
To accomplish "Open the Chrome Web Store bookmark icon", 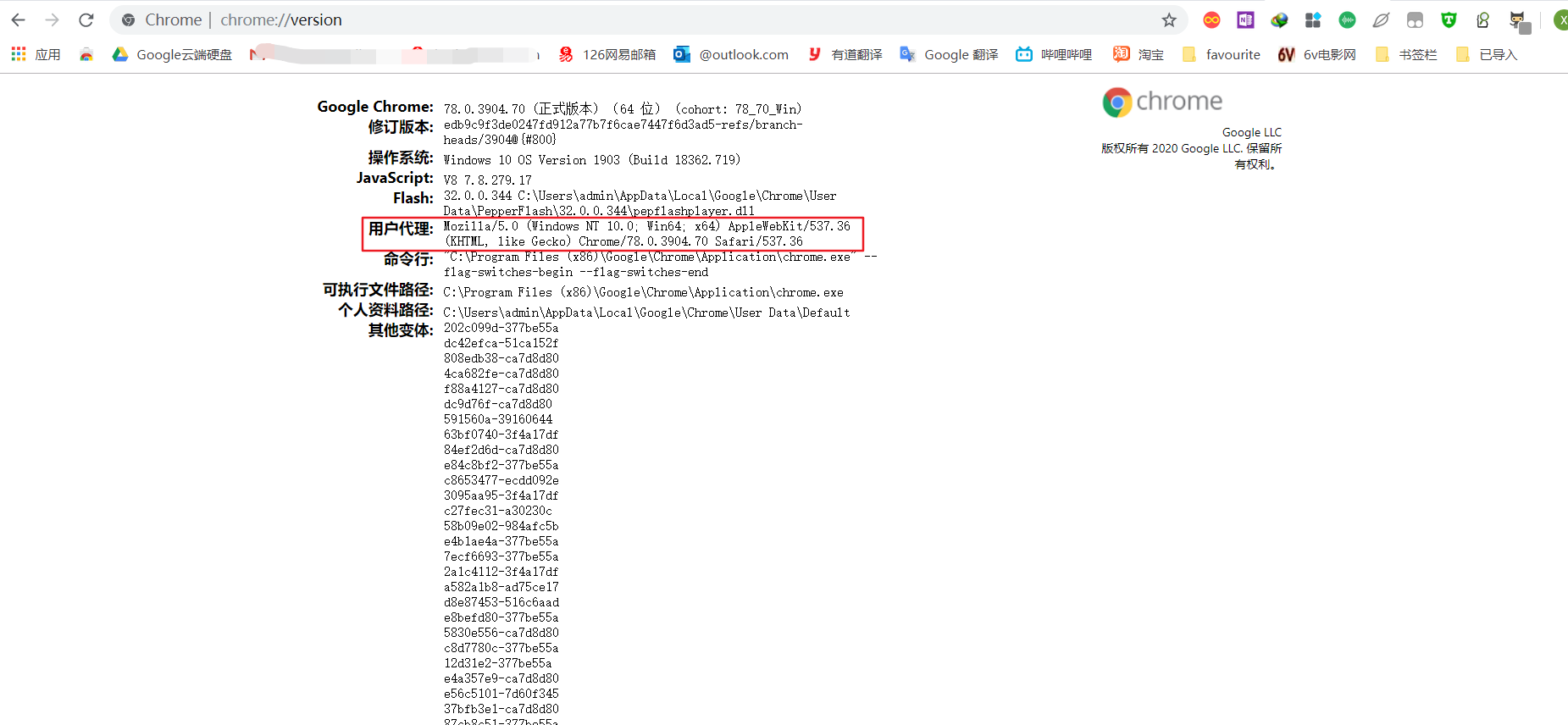I will 86,54.
